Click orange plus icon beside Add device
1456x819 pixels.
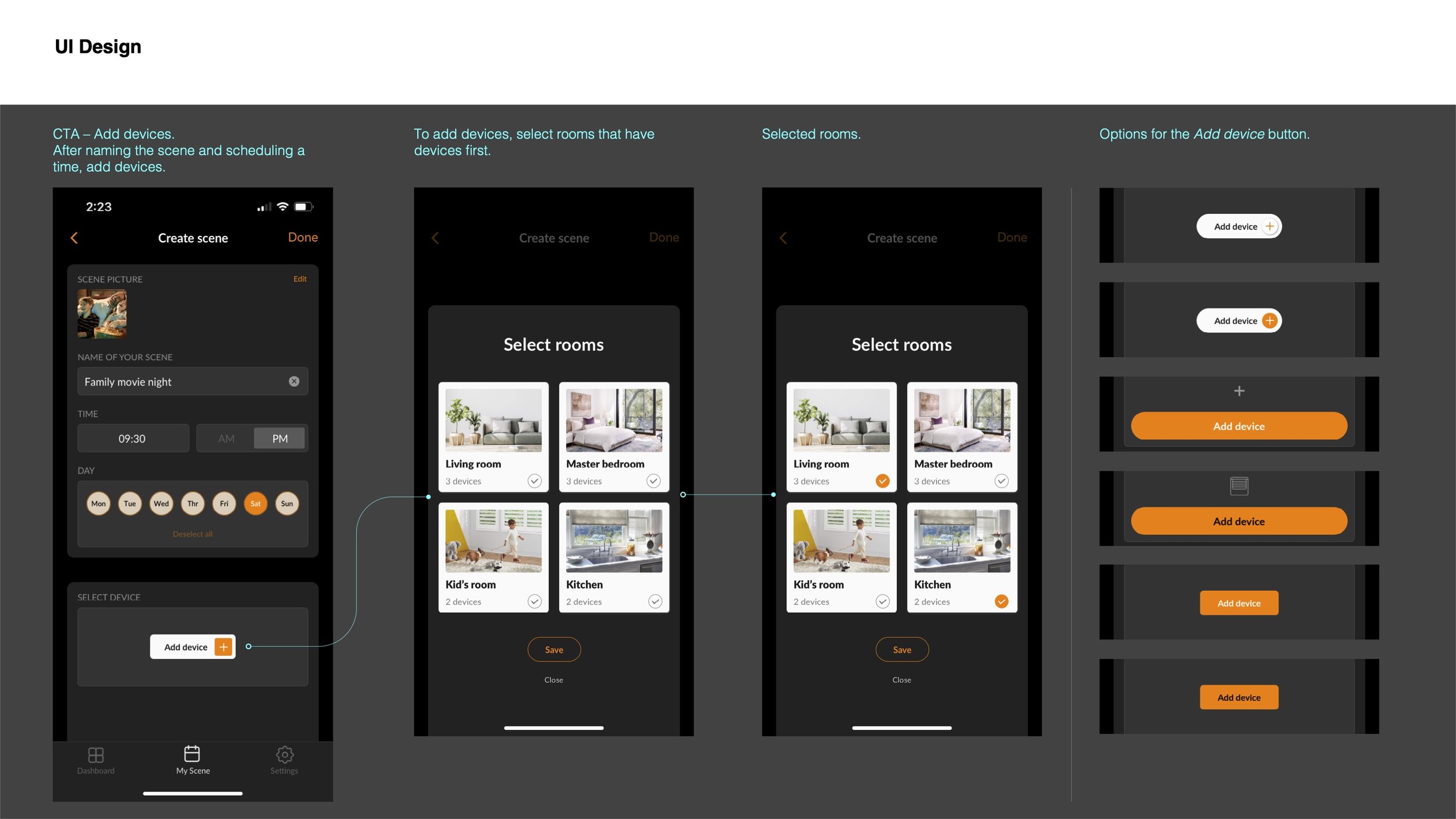click(224, 647)
